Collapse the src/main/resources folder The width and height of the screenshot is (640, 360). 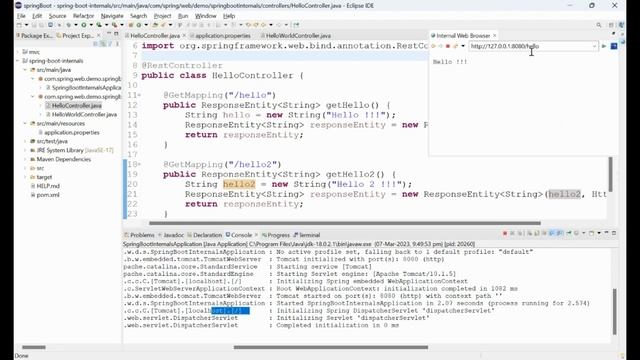tap(25, 123)
